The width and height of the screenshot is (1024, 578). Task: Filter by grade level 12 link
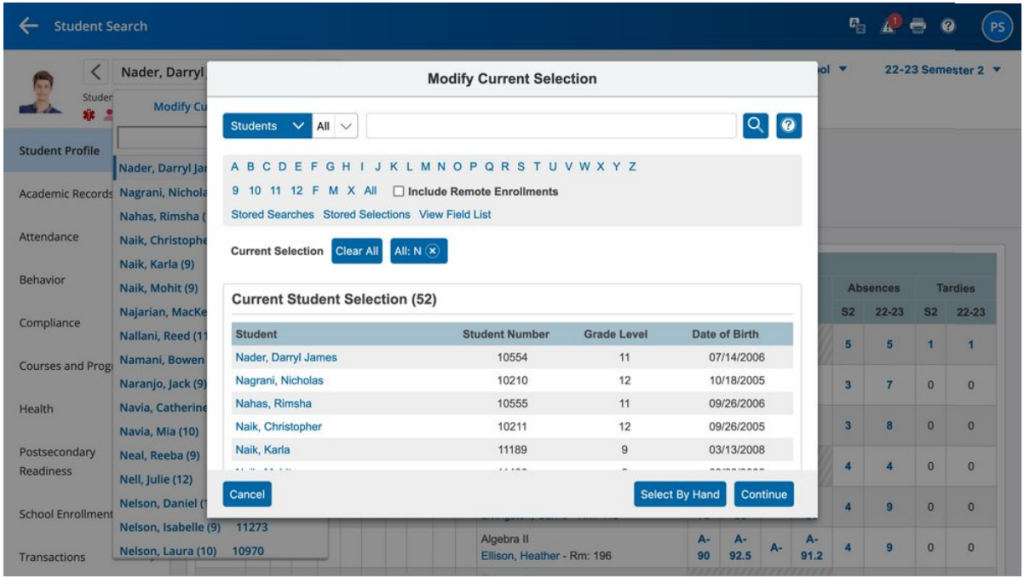(x=296, y=191)
